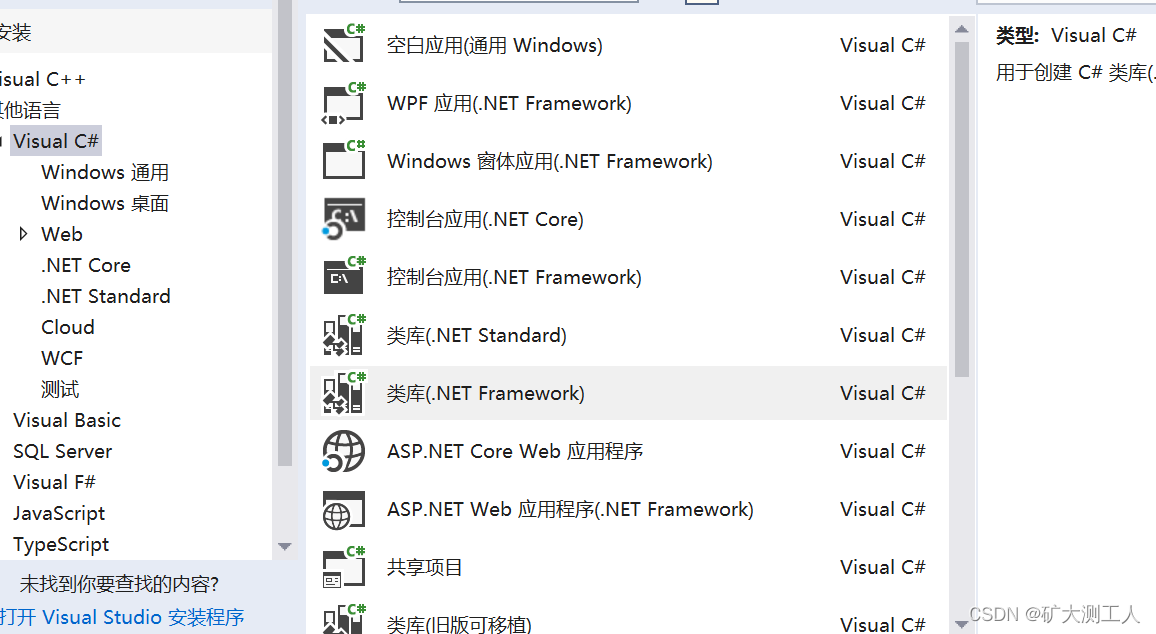Click the ASP.NET Core Web 应用程序 globe icon

click(344, 451)
